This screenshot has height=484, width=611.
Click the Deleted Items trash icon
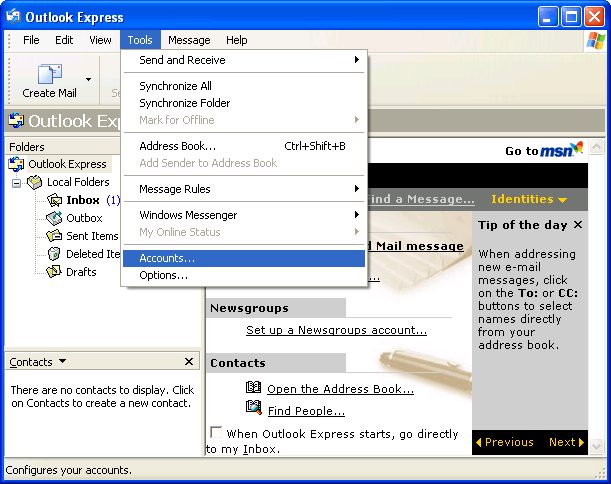pos(54,254)
